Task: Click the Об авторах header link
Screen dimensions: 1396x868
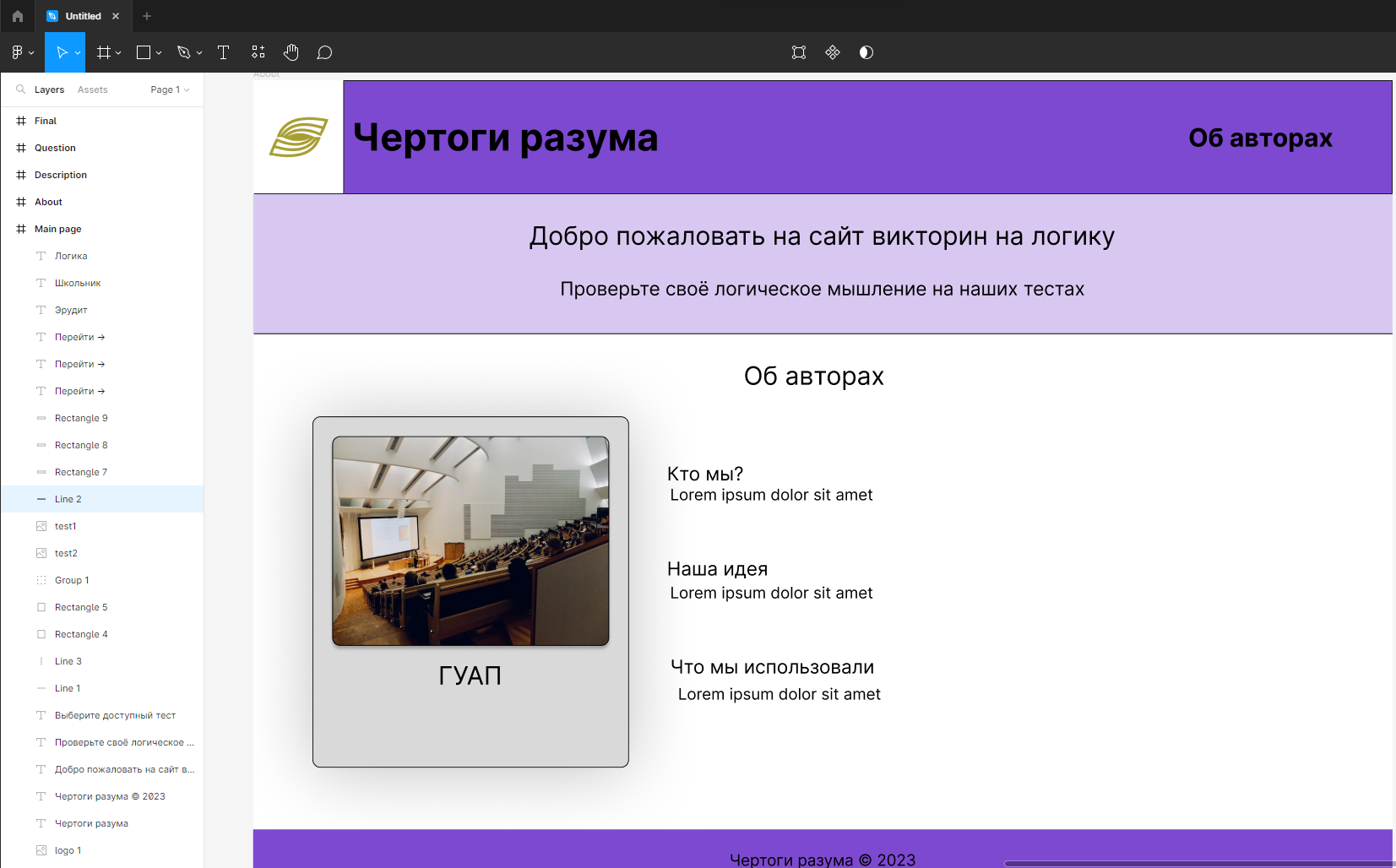Action: [1260, 138]
